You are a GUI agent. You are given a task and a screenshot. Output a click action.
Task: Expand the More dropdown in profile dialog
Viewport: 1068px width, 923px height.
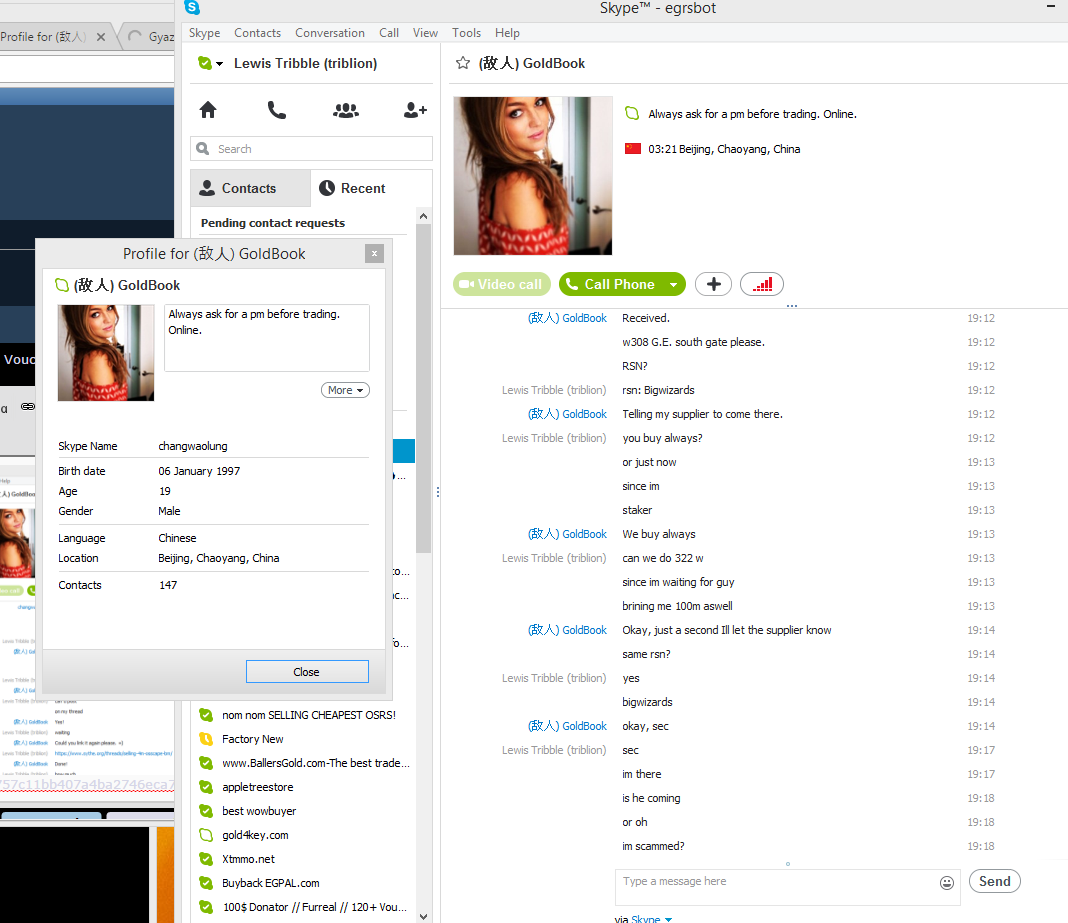pyautogui.click(x=345, y=390)
